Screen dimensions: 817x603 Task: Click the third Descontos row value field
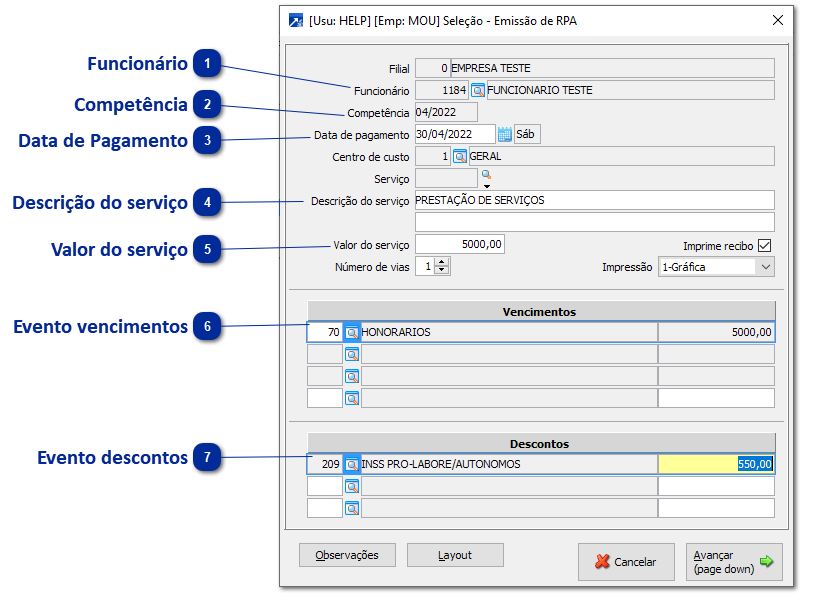click(x=716, y=508)
